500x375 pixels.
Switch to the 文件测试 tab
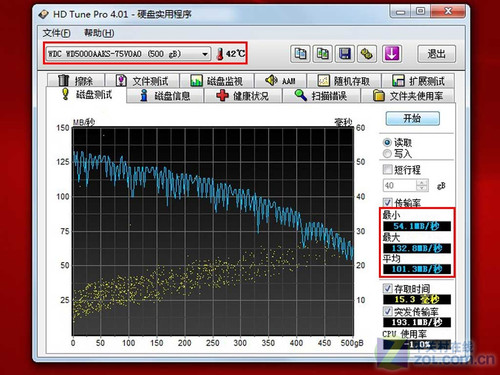pyautogui.click(x=143, y=81)
